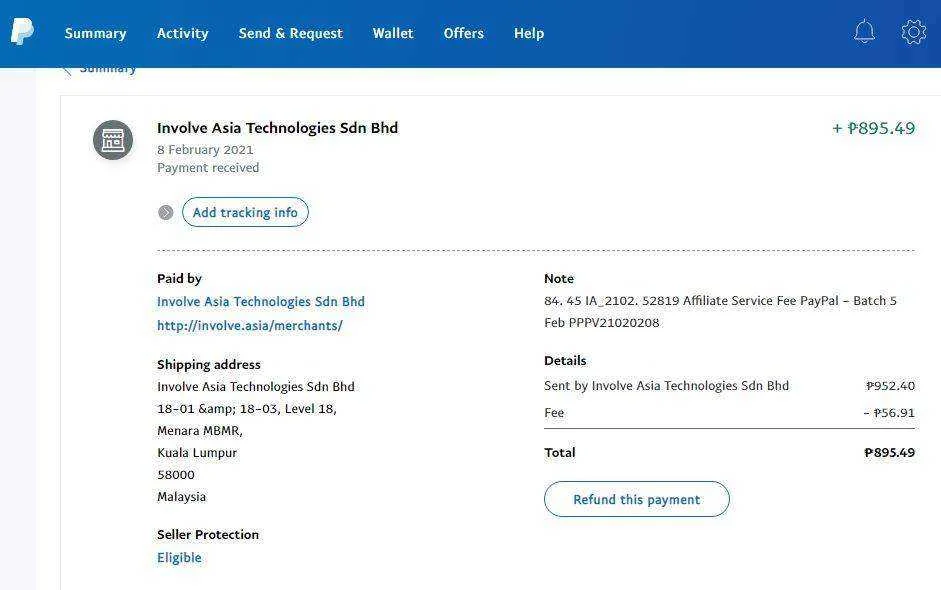Viewport: 941px width, 590px height.
Task: Open the settings gear icon
Action: tap(913, 32)
